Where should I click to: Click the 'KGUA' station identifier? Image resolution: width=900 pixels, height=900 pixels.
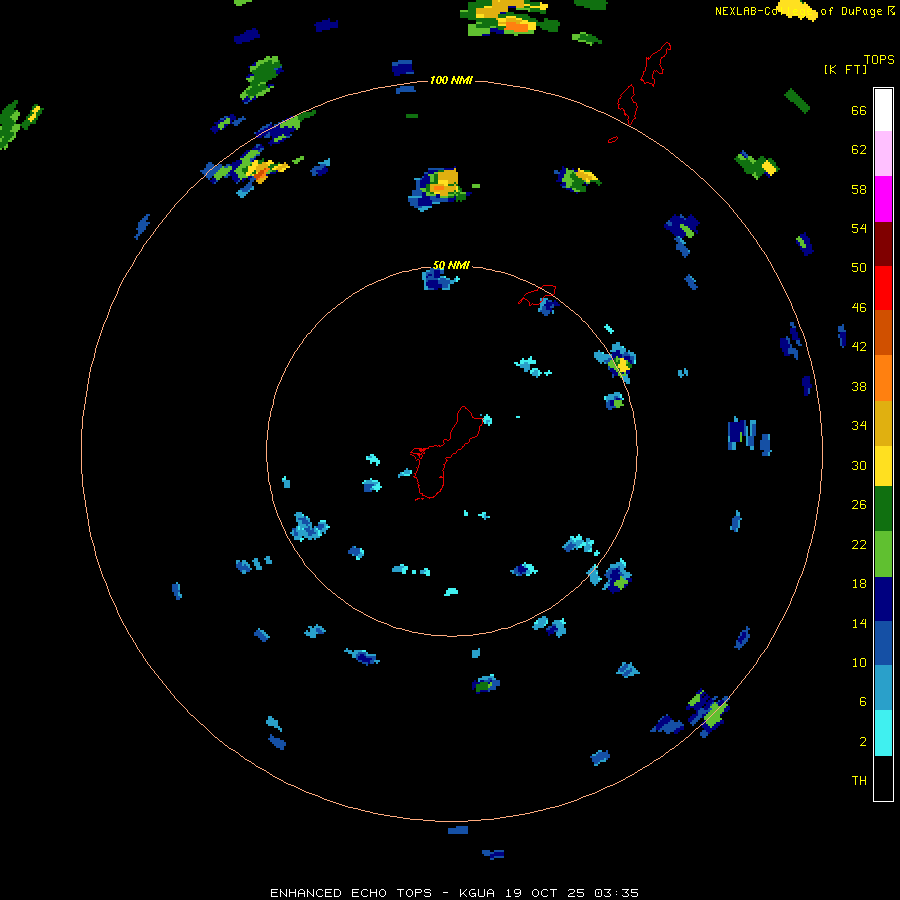477,893
